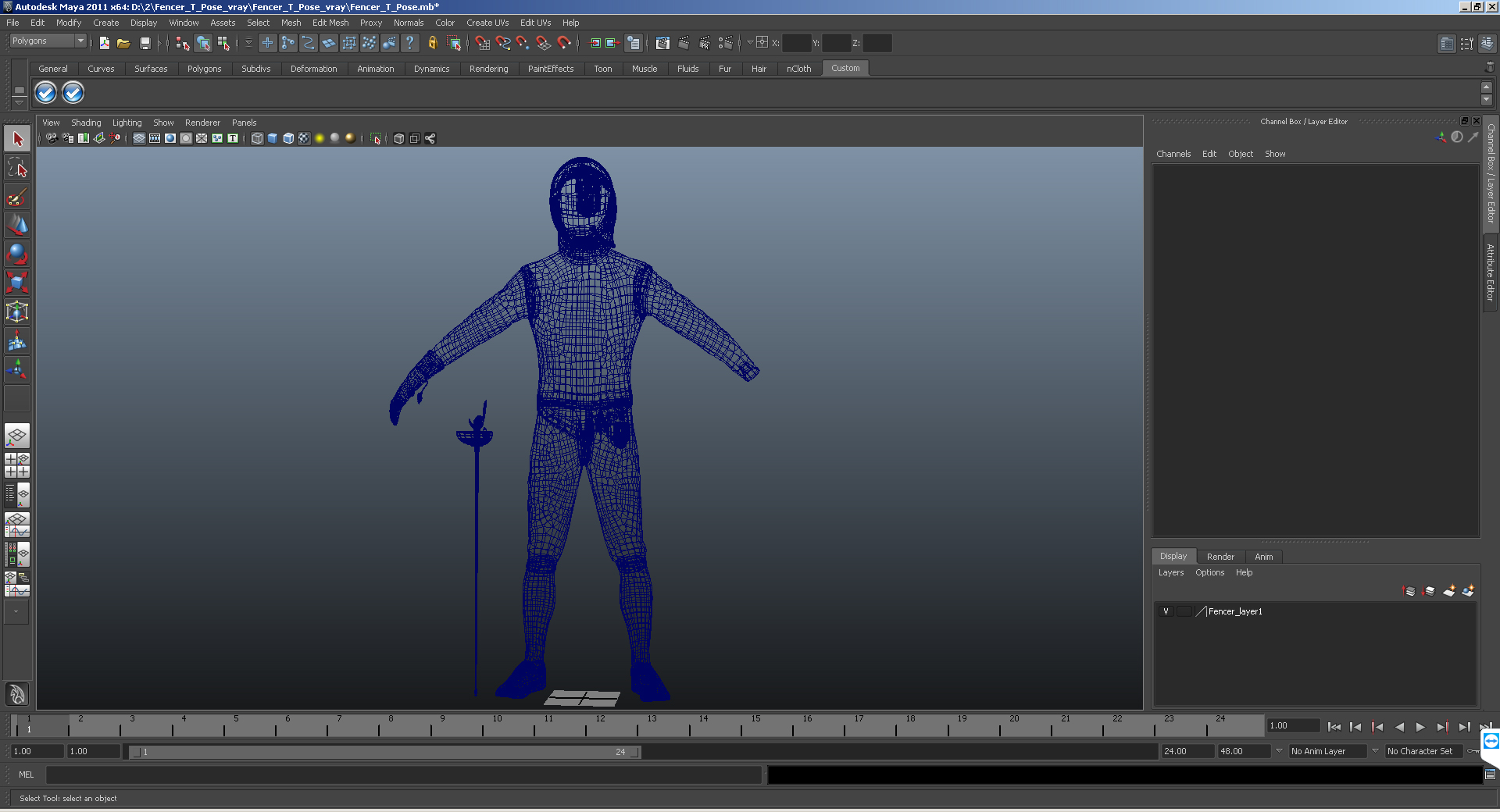Image resolution: width=1500 pixels, height=812 pixels.
Task: Click the second checkmark shelf button
Action: pos(73,93)
